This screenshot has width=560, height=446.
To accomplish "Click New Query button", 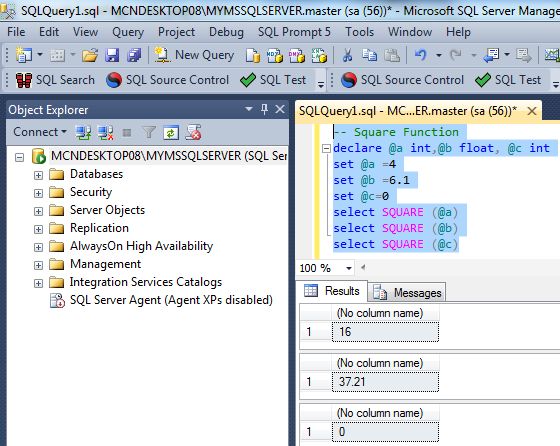I will pos(194,55).
